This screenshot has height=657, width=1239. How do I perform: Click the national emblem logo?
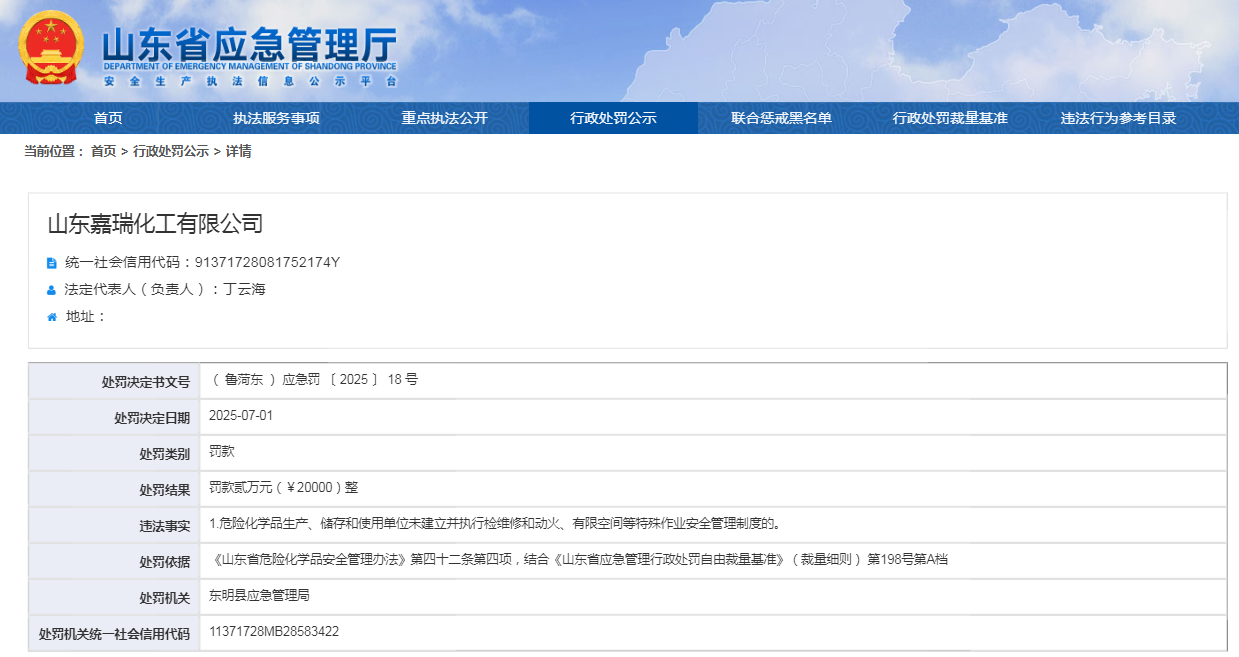[51, 49]
